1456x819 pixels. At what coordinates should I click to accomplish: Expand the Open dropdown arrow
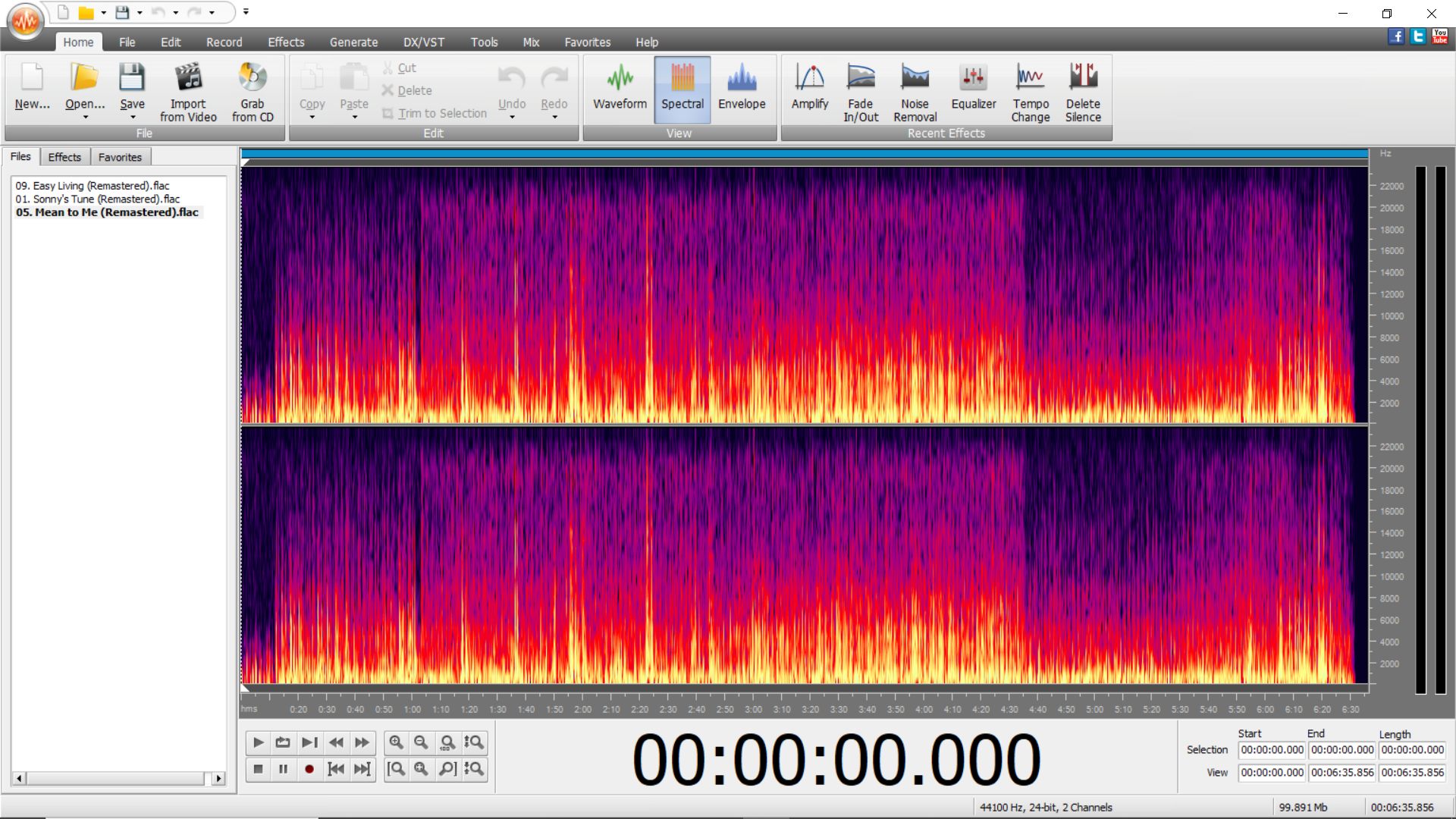pyautogui.click(x=85, y=118)
